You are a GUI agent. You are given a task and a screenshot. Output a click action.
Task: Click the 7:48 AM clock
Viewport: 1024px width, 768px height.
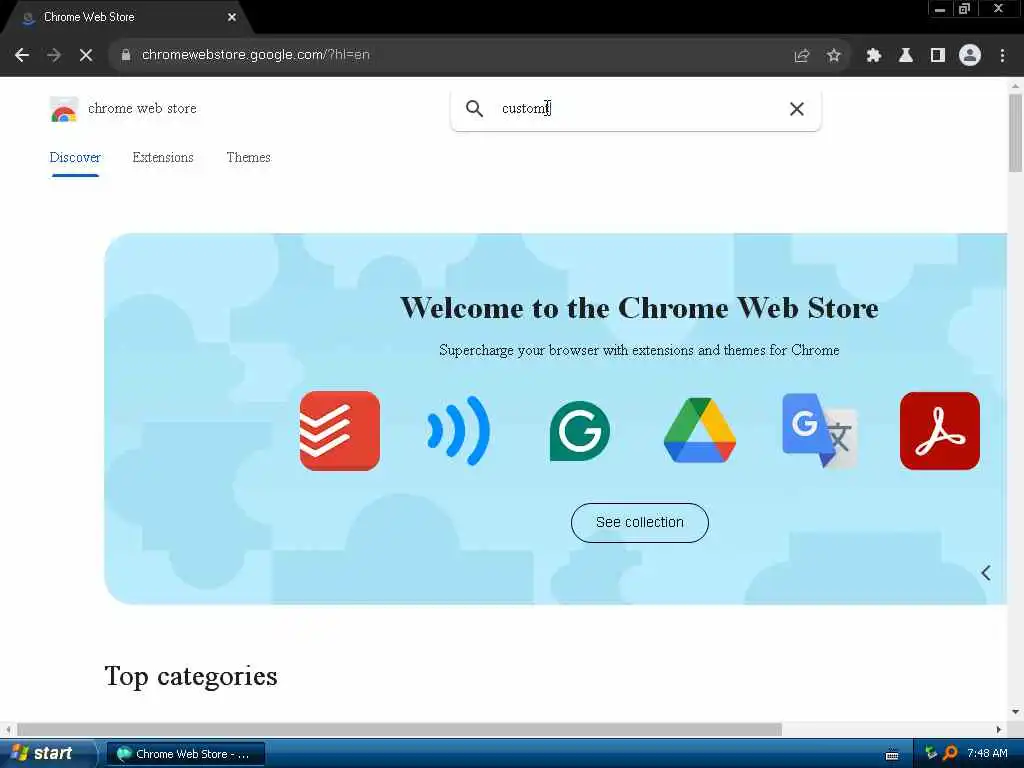coord(987,753)
